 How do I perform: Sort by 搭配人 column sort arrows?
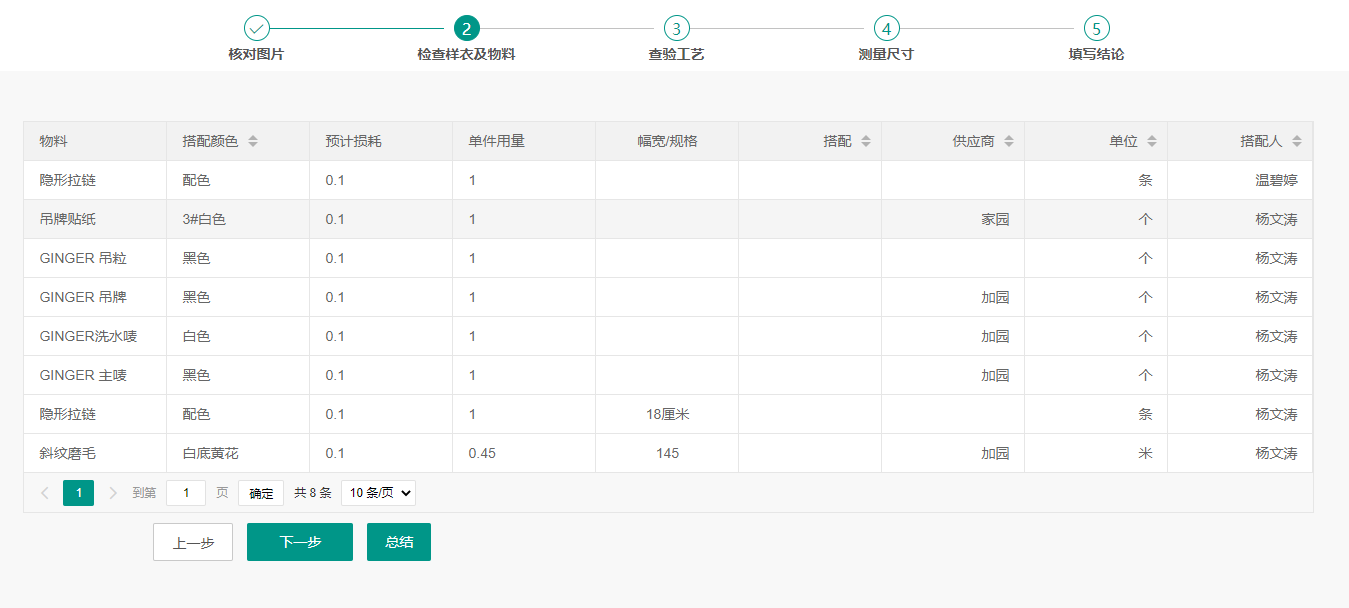tap(1297, 142)
